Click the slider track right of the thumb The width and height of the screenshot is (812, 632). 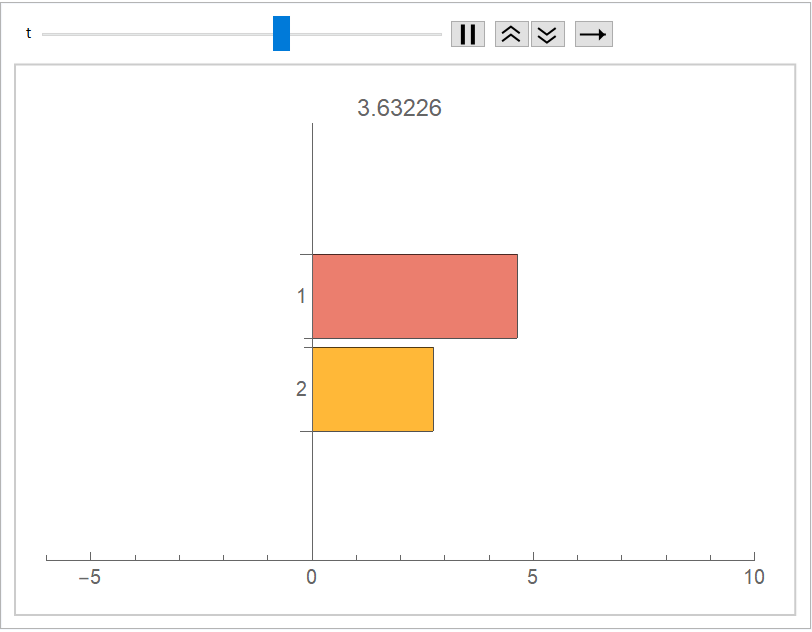pos(370,34)
